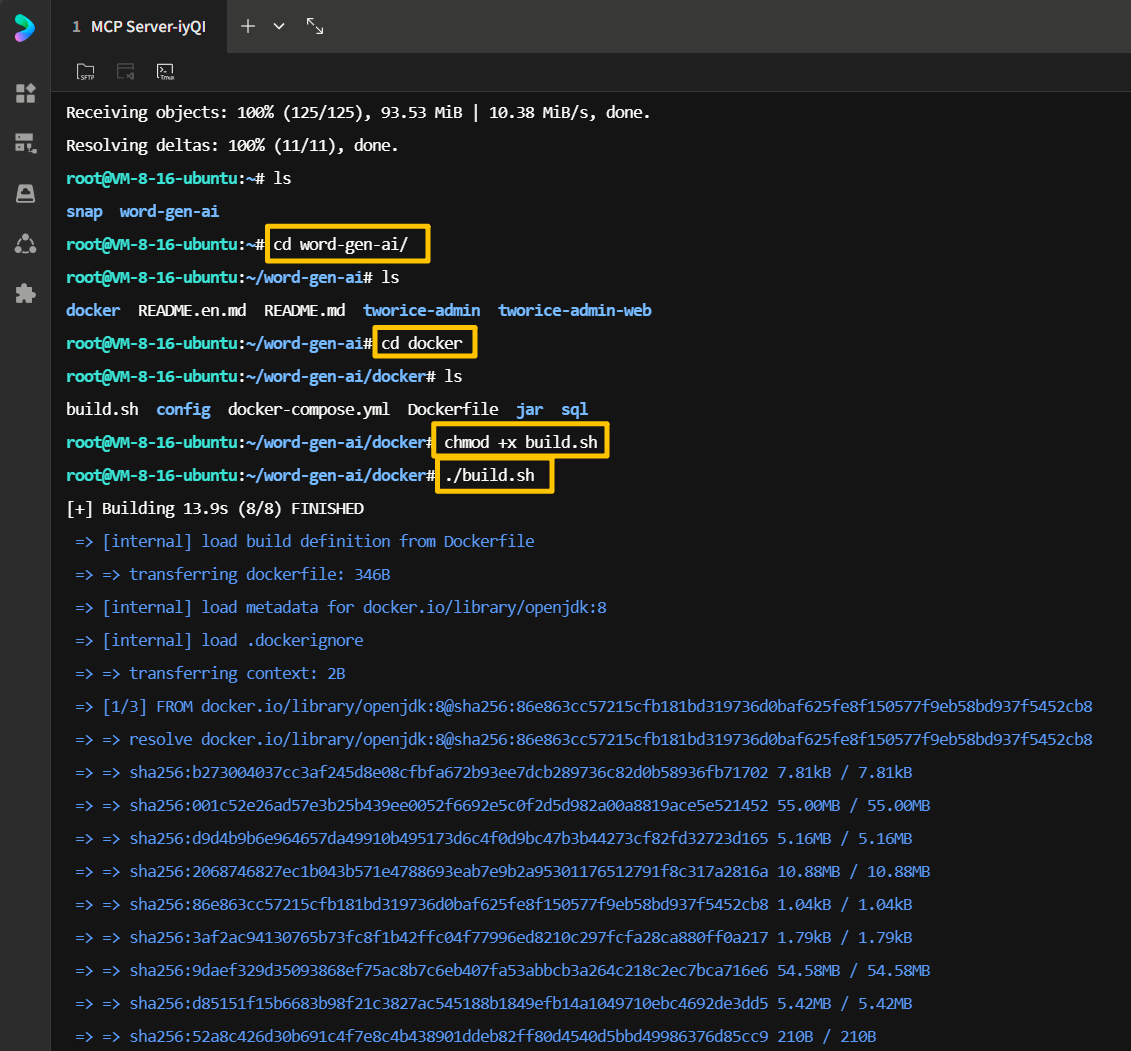Open the puzzle-piece plugins icon
The height and width of the screenshot is (1051, 1131).
click(x=25, y=294)
